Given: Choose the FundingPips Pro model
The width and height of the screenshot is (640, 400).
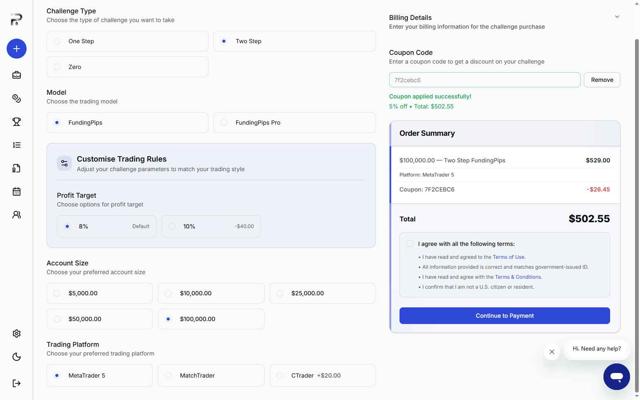Looking at the screenshot, I should tap(294, 122).
